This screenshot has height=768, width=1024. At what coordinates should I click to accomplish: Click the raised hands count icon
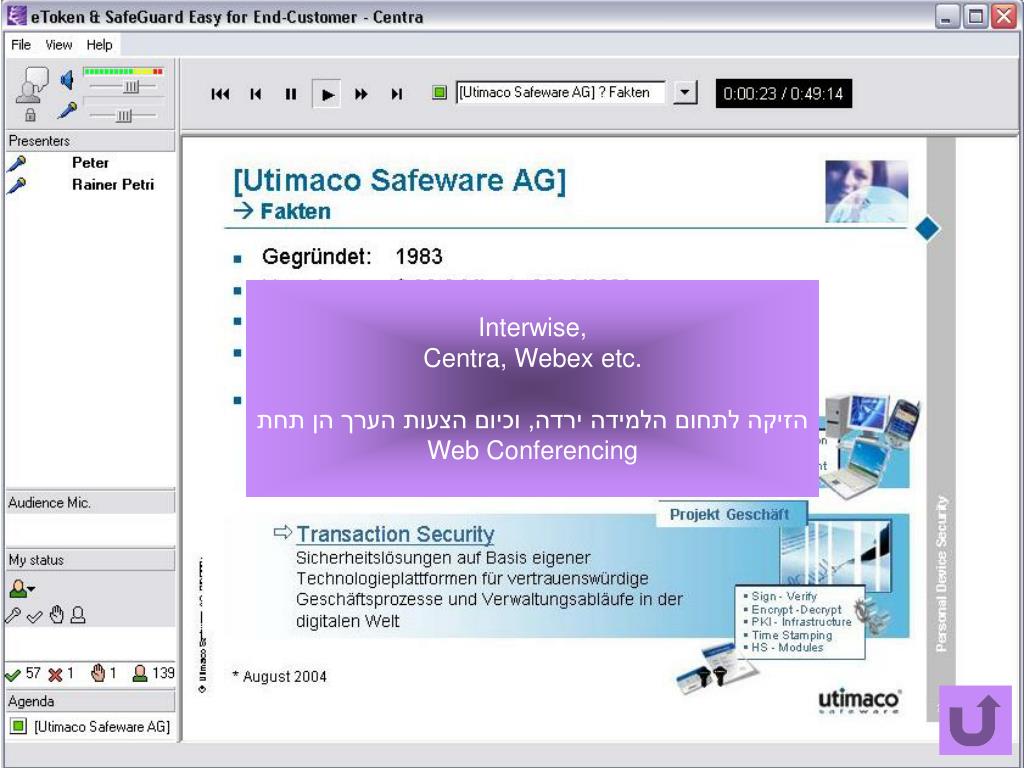coord(98,673)
